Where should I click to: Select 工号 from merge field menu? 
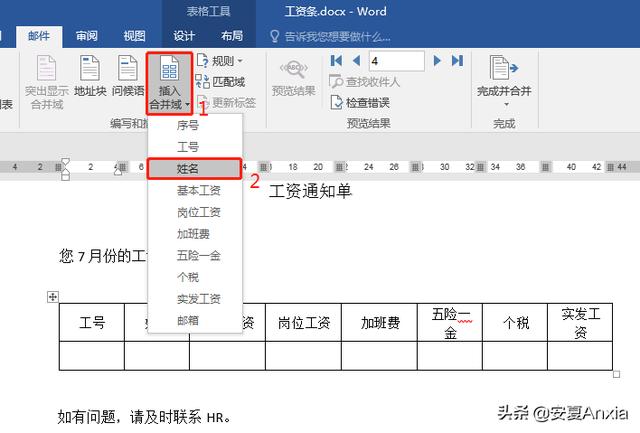195,147
